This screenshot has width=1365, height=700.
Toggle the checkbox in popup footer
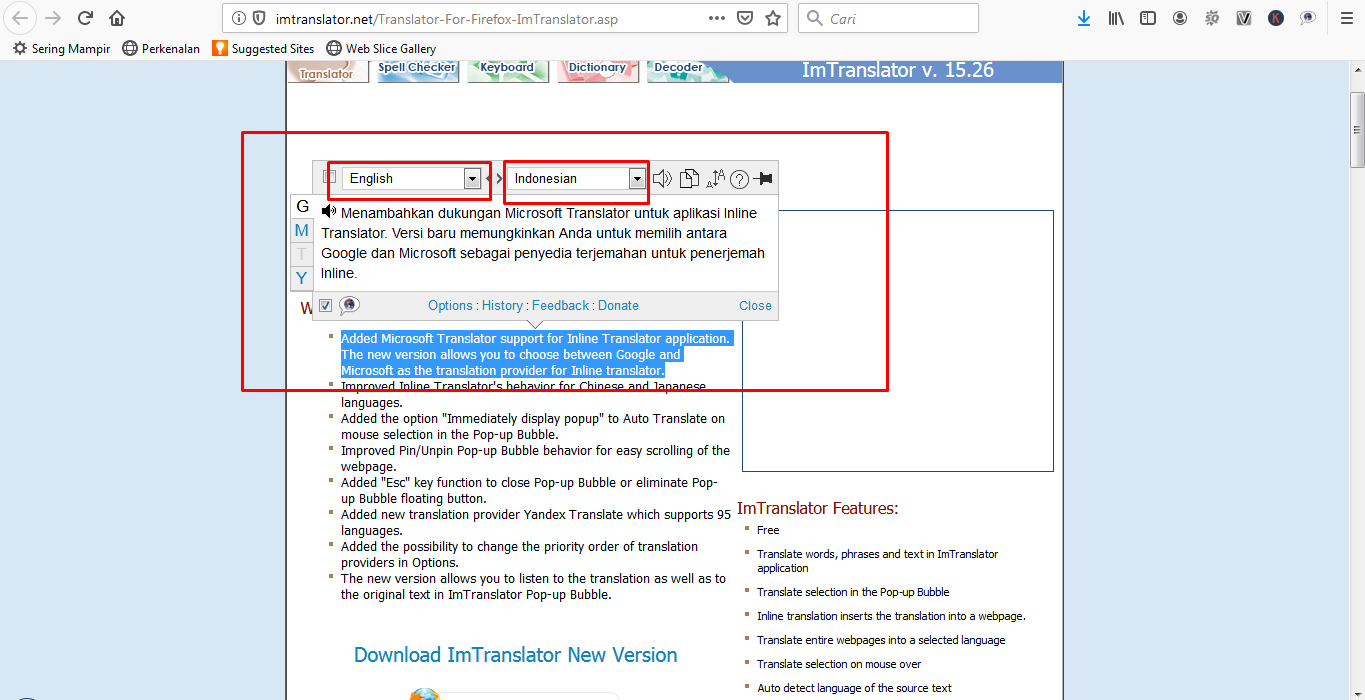(x=325, y=305)
